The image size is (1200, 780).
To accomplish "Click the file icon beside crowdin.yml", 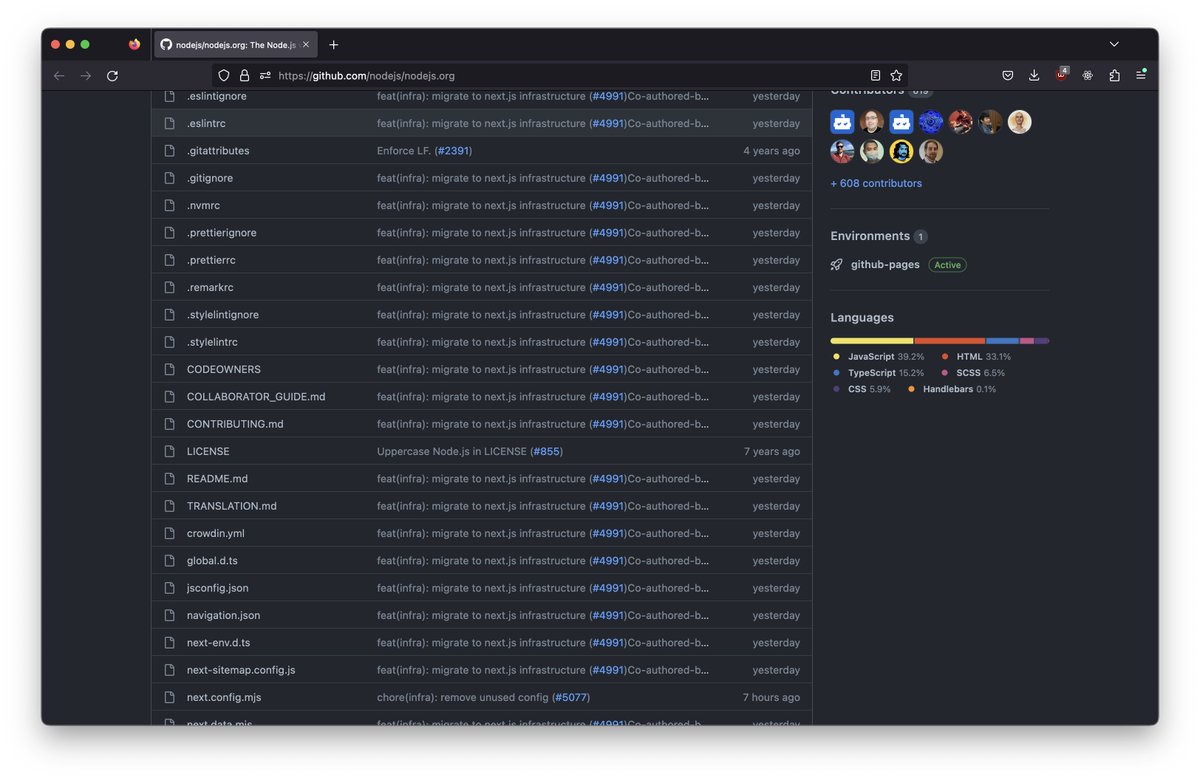I will pyautogui.click(x=169, y=534).
